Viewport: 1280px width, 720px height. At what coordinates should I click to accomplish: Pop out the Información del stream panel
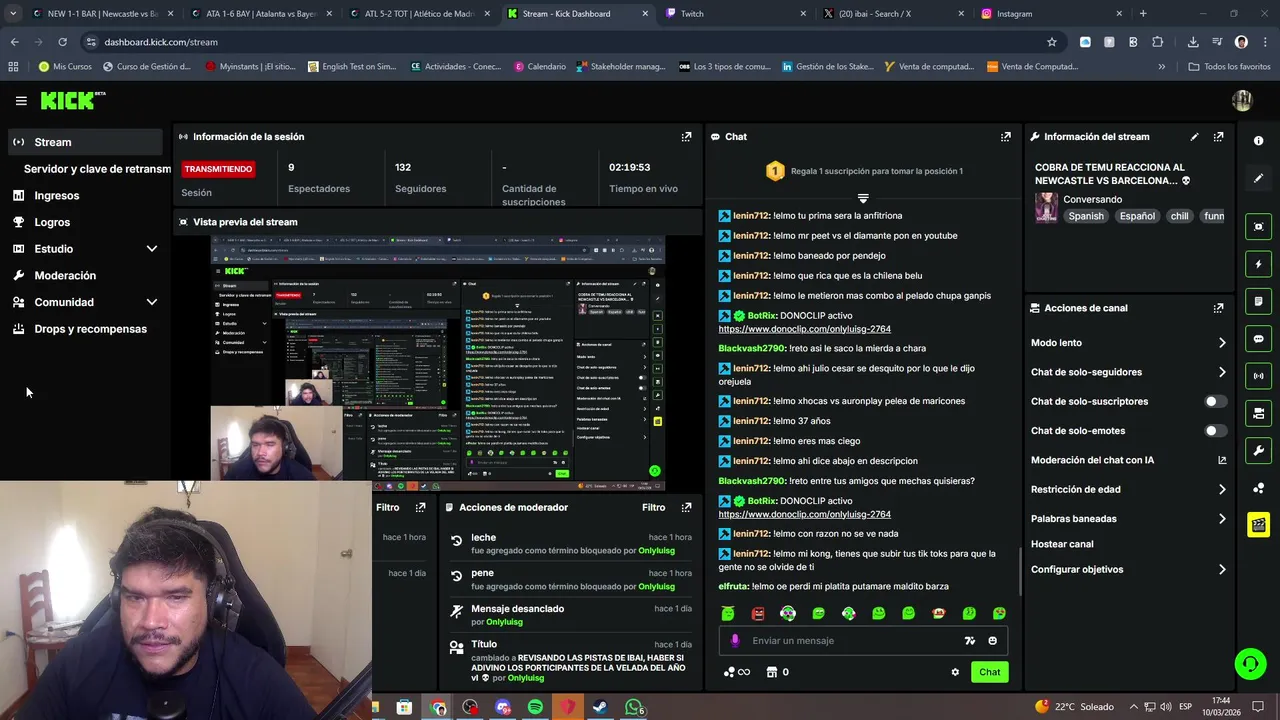click(x=1218, y=137)
